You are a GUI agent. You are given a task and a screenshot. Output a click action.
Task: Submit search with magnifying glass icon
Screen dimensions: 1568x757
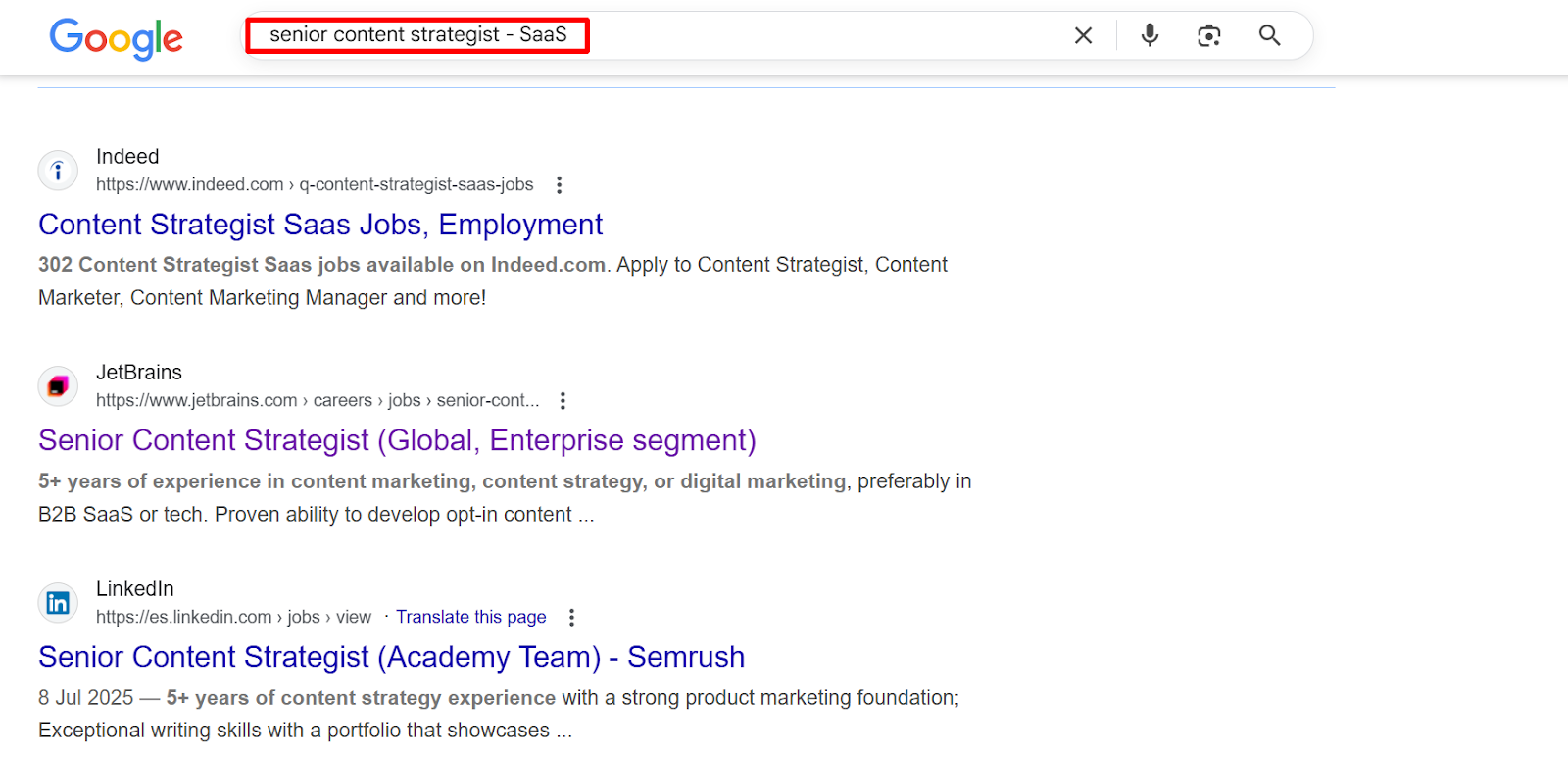point(1269,35)
